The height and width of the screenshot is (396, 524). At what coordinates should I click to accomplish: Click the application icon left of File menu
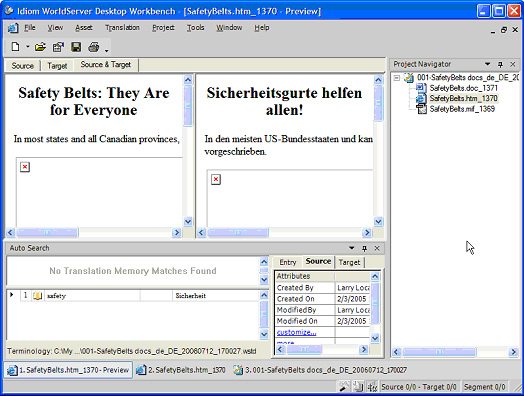(x=13, y=28)
